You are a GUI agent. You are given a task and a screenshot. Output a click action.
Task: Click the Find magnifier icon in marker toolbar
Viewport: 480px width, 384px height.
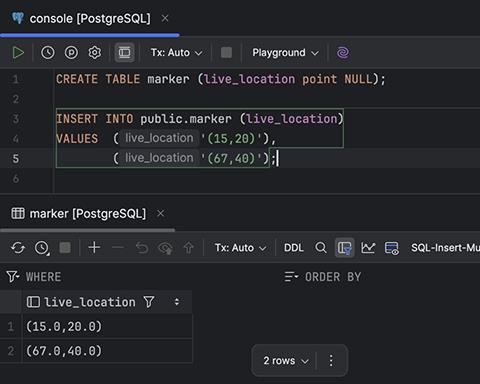pyautogui.click(x=321, y=248)
